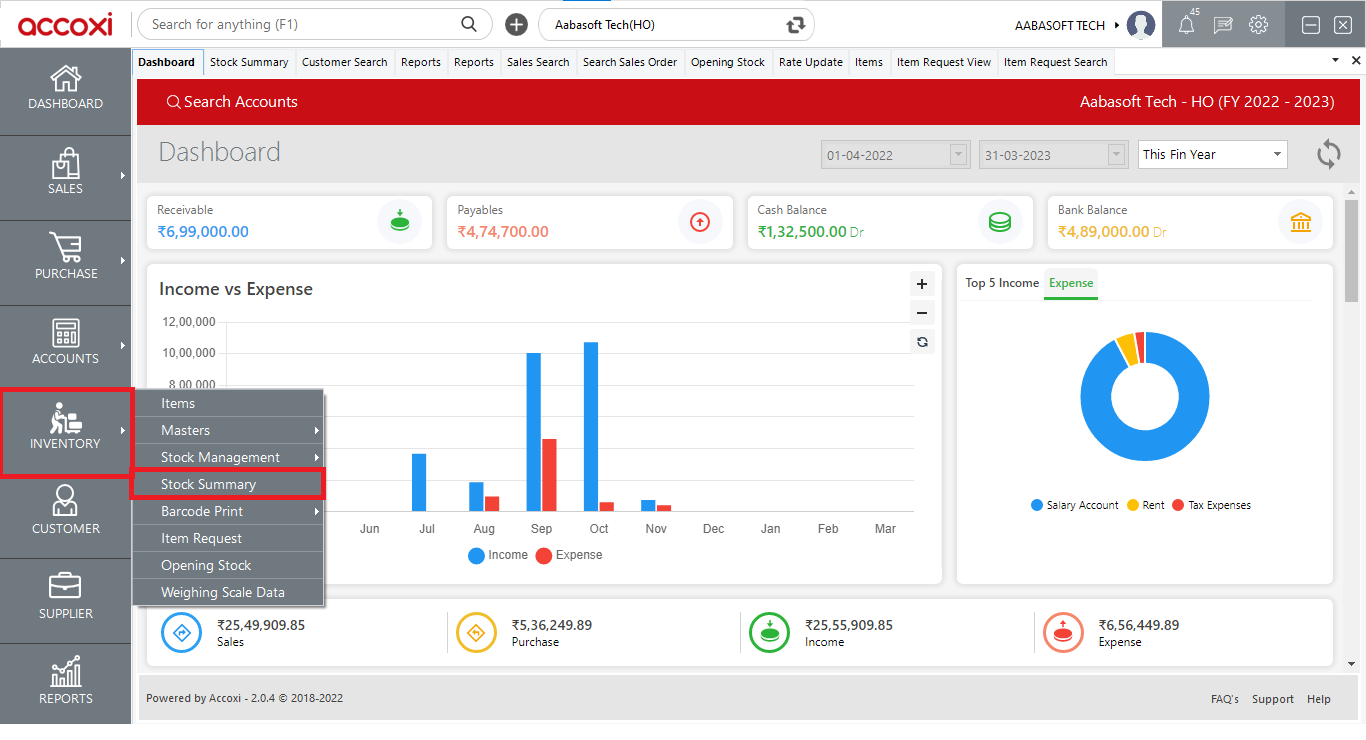Toggle the Salary Account legend item
The width and height of the screenshot is (1366, 740).
pyautogui.click(x=1075, y=505)
